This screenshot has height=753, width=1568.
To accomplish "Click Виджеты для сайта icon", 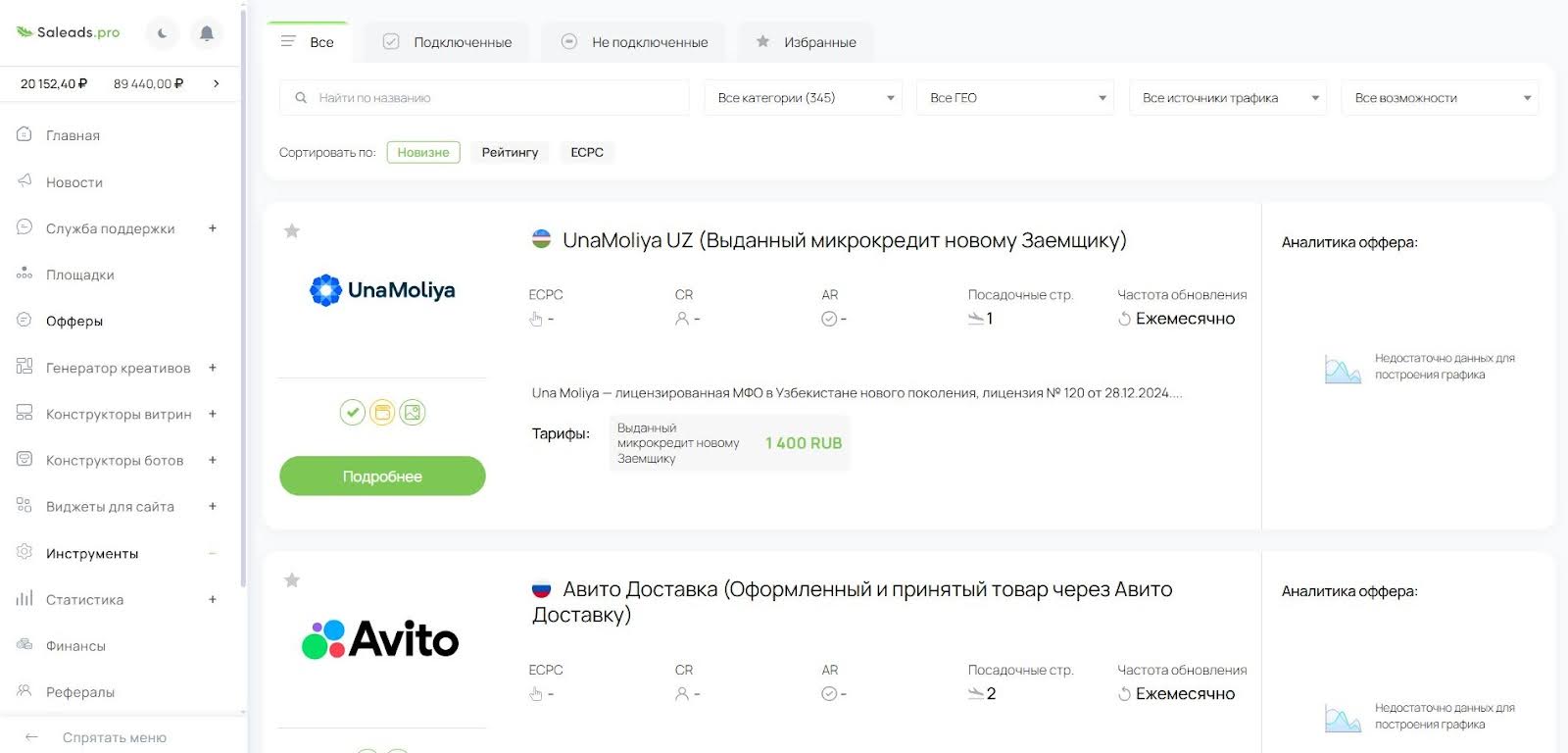I will pos(24,505).
